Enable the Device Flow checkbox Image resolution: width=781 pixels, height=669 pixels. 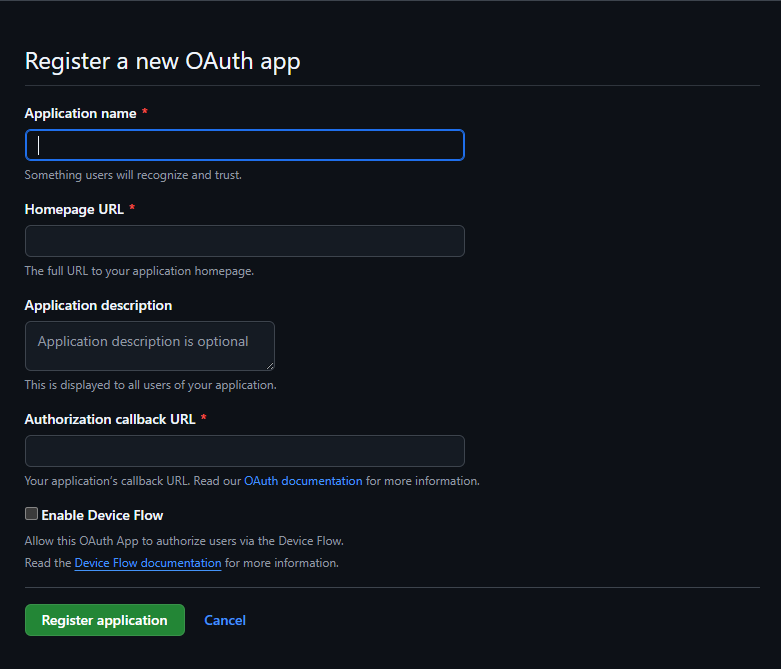tap(31, 514)
